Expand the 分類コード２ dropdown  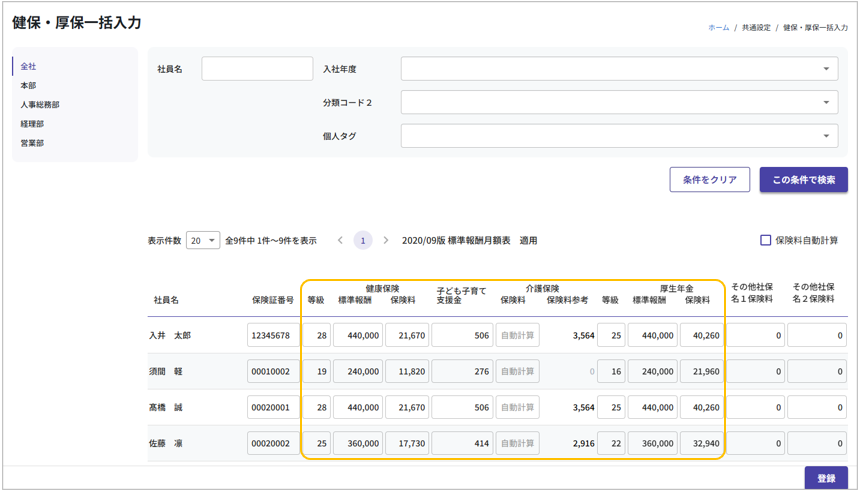pos(620,103)
